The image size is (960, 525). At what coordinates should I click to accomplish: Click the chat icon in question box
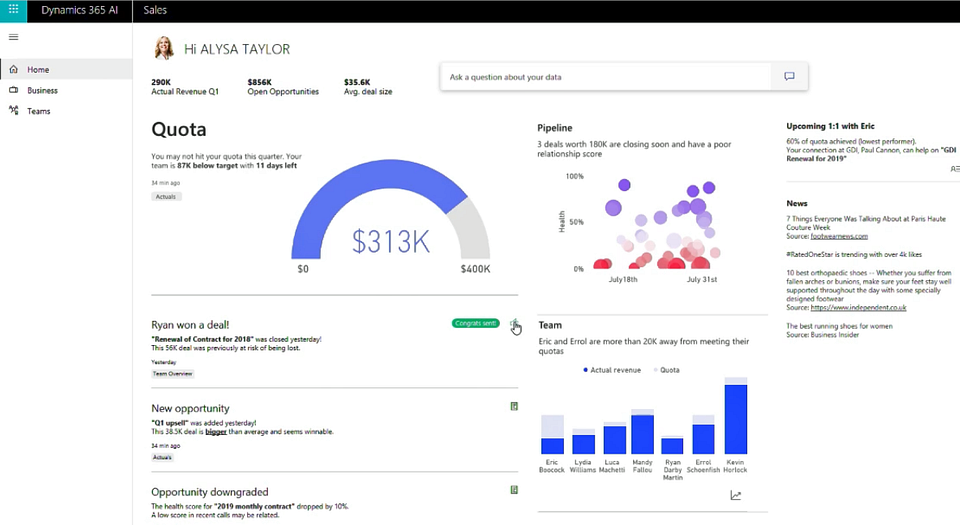pyautogui.click(x=789, y=76)
